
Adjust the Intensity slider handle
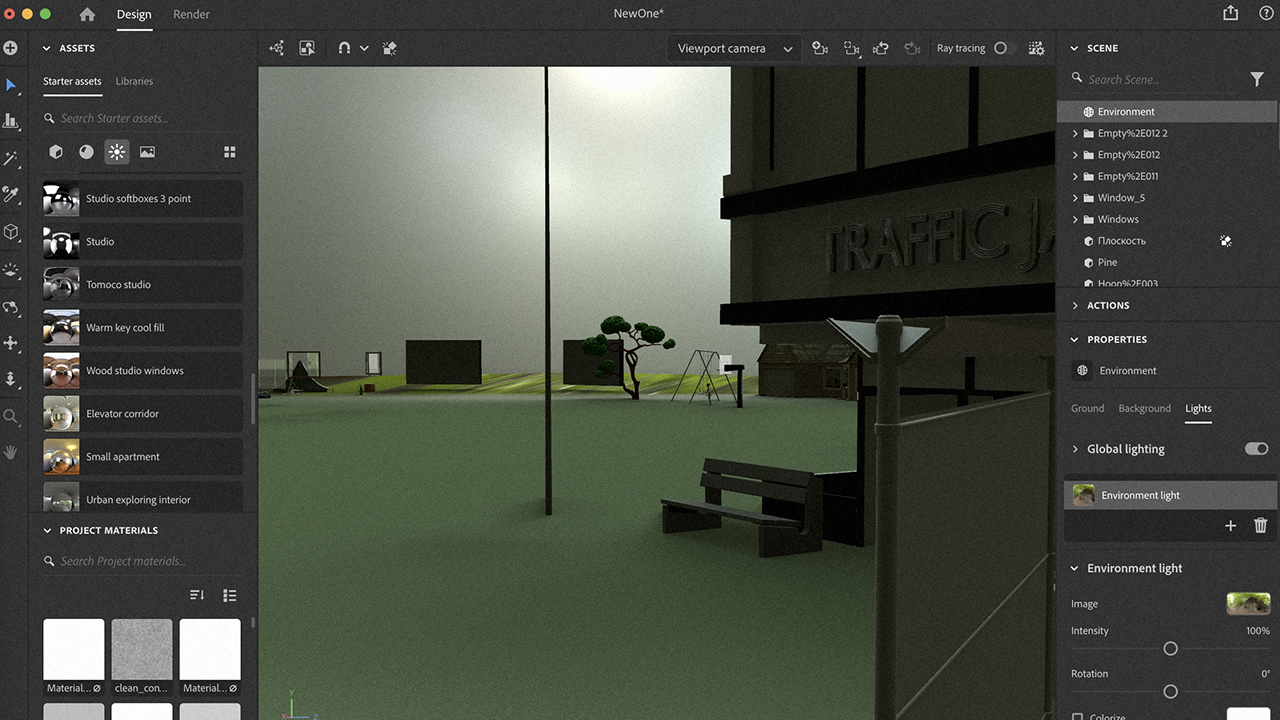click(x=1170, y=649)
